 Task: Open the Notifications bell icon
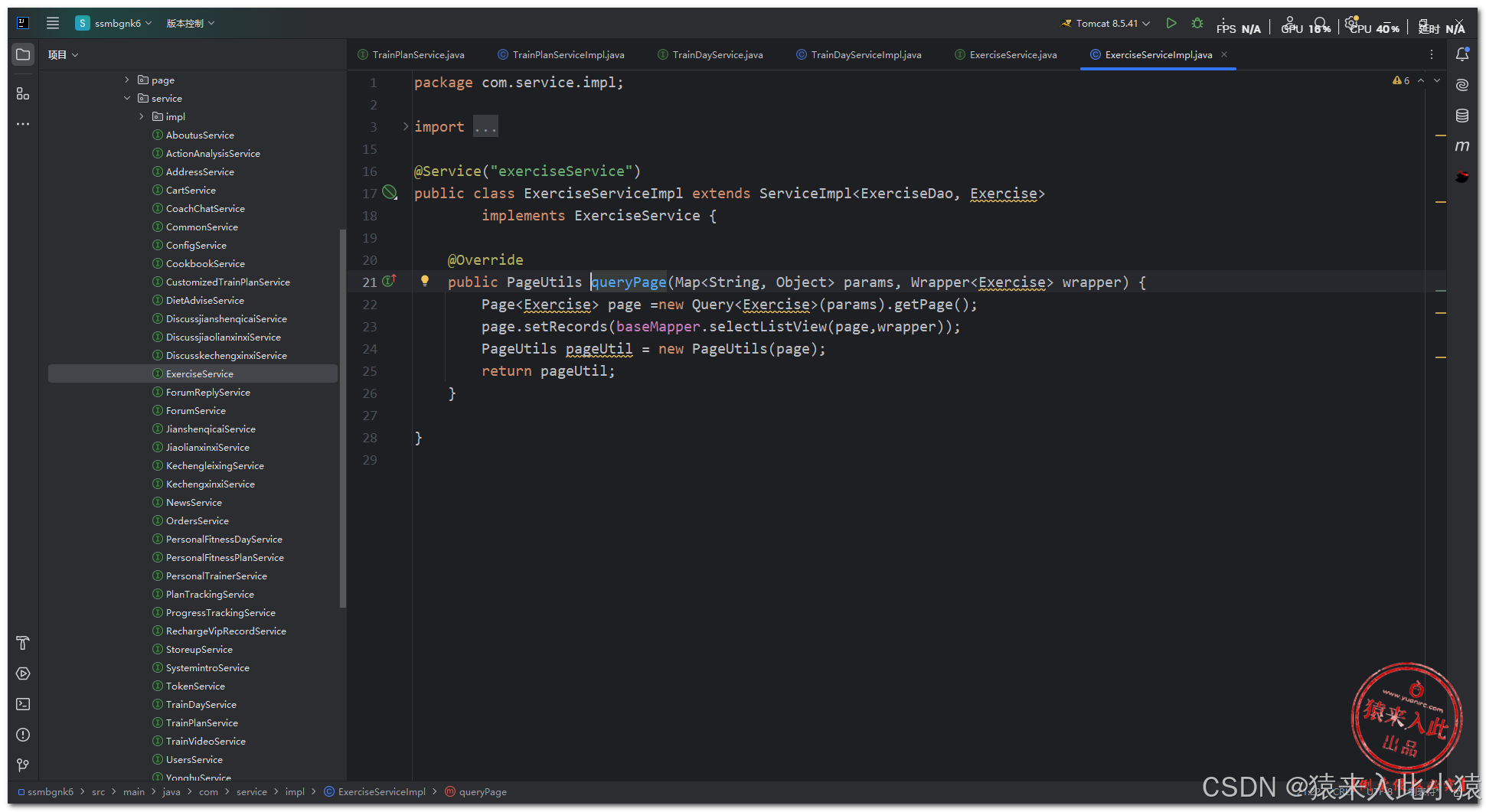(1462, 54)
